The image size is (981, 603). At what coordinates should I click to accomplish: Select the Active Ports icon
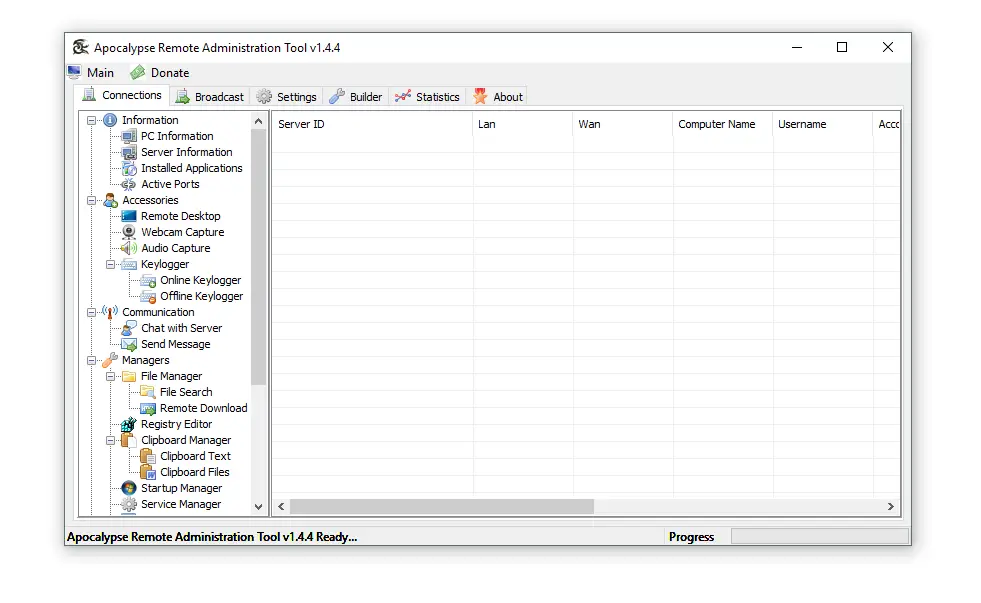tap(129, 184)
